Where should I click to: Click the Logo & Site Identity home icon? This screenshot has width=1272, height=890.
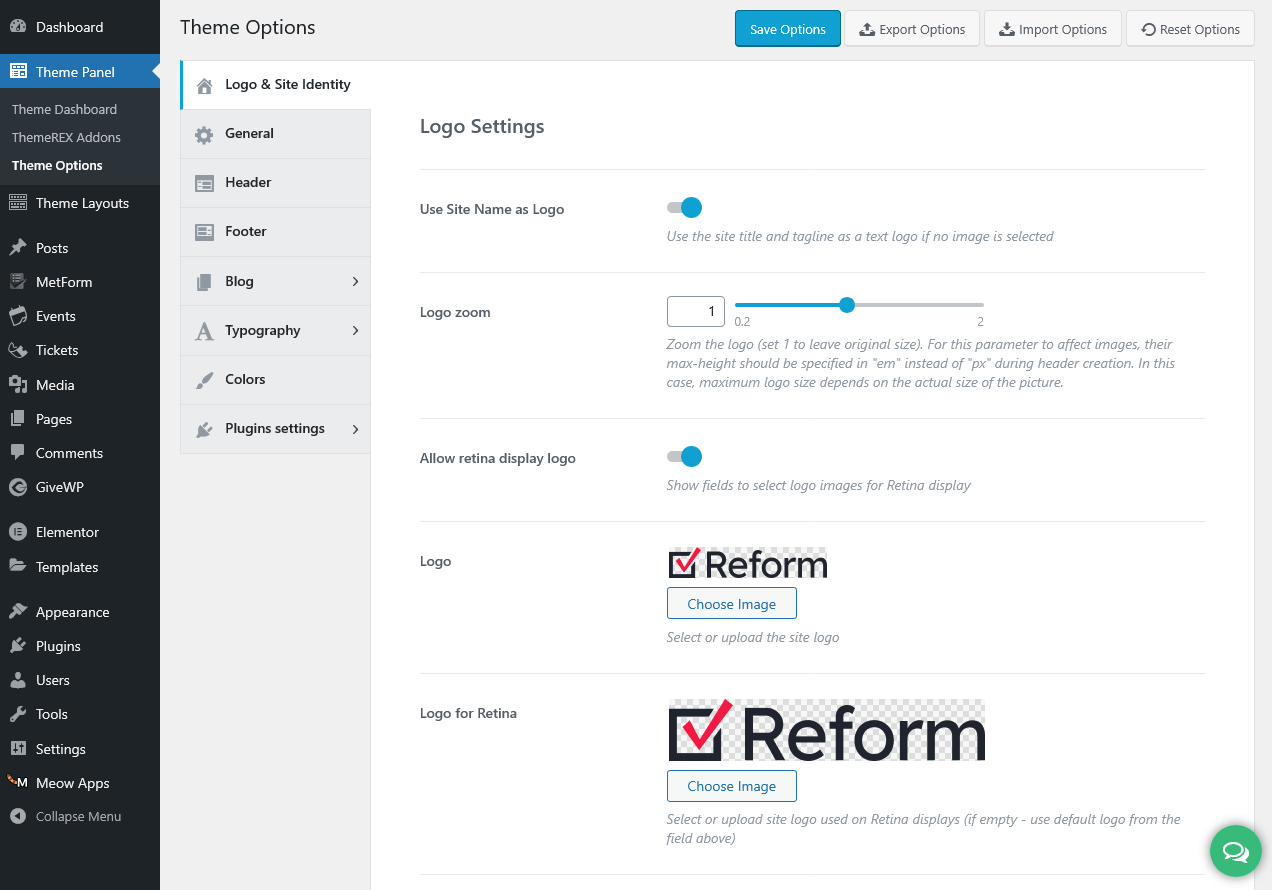point(205,85)
